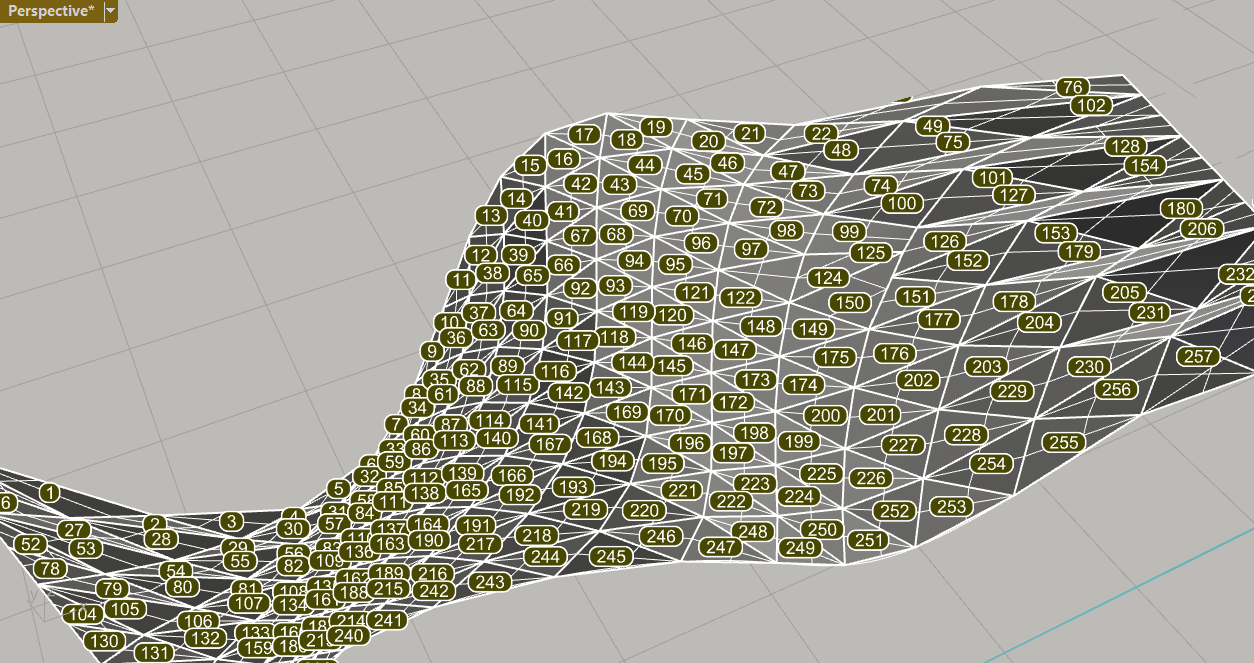Click face tag 127

pos(1014,194)
